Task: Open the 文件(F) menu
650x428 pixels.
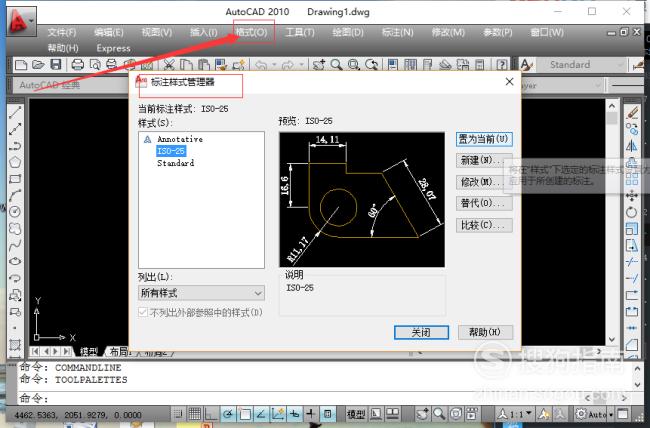Action: [x=62, y=32]
